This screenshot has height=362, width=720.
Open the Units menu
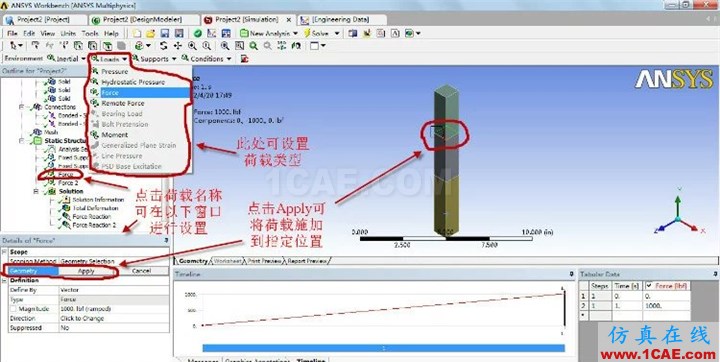tap(68, 34)
